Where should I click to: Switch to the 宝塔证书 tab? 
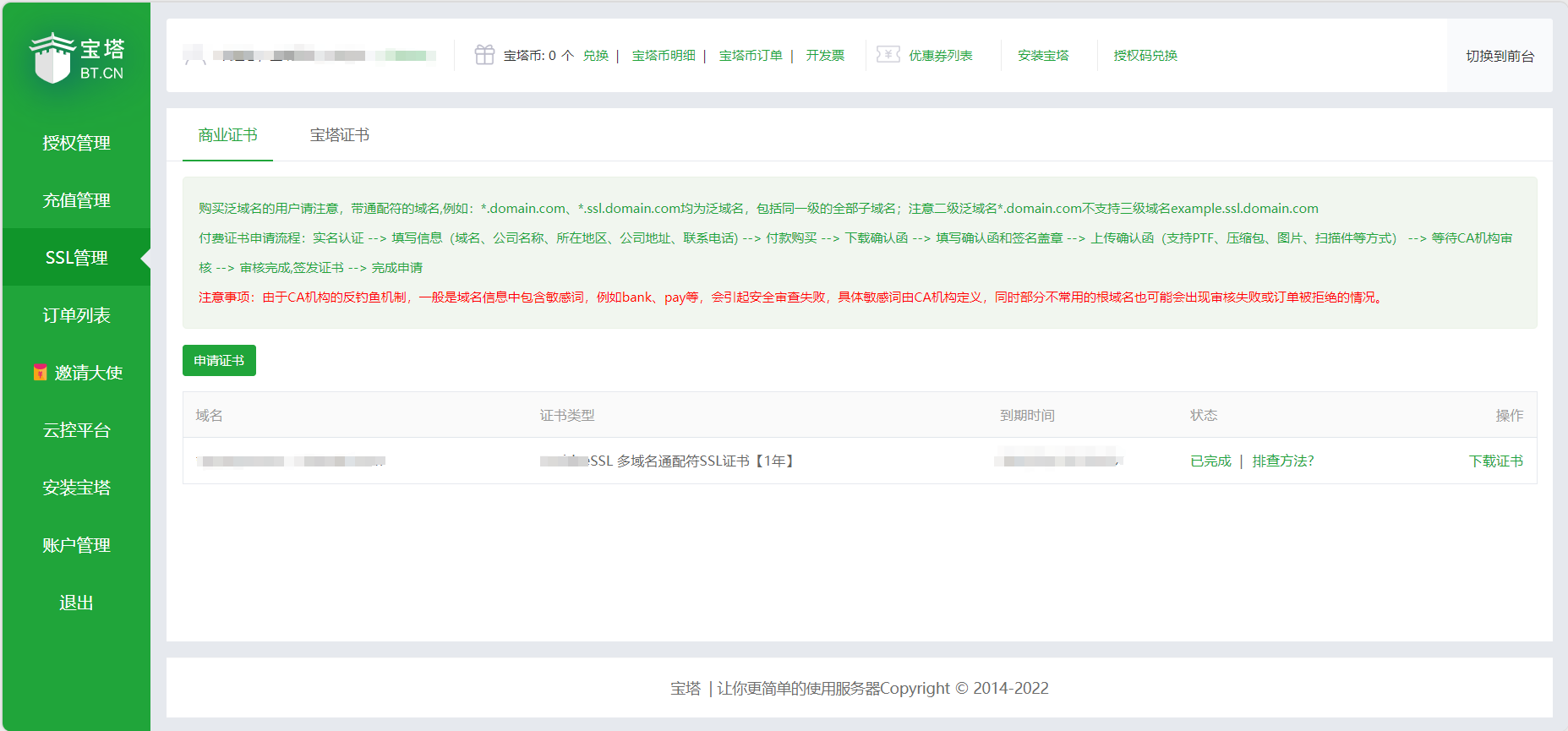[x=339, y=135]
